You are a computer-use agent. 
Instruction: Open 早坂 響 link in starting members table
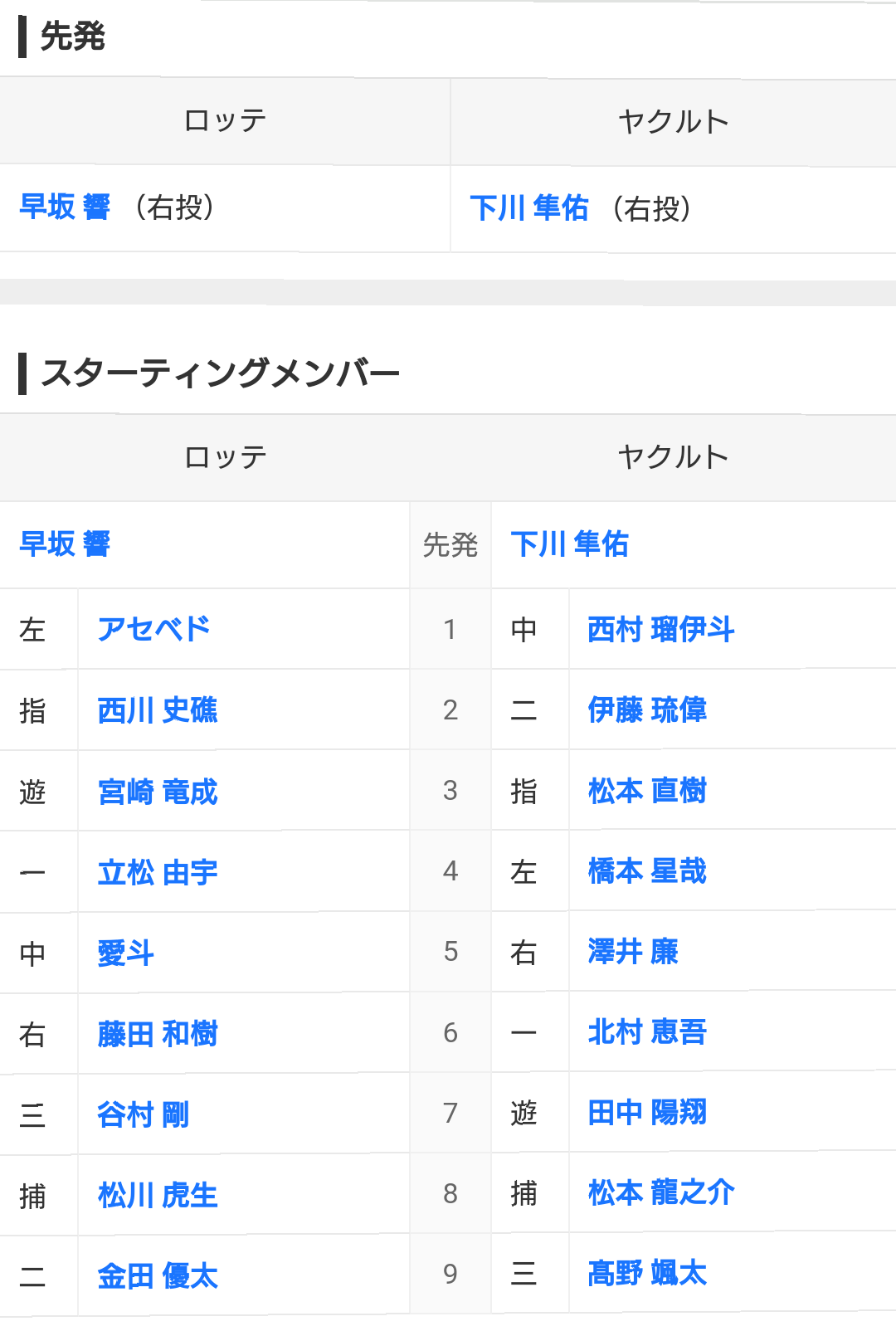(65, 544)
